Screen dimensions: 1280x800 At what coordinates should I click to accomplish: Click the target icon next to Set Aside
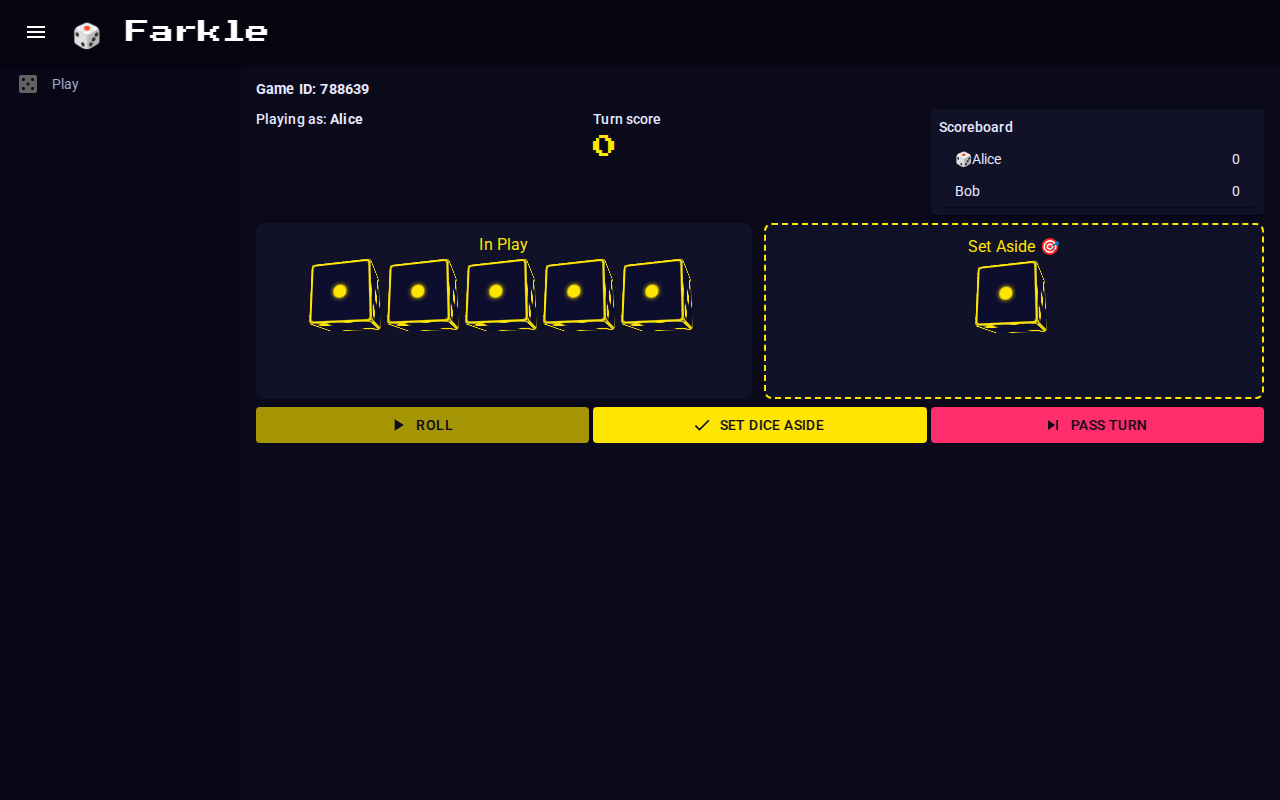coord(1050,246)
